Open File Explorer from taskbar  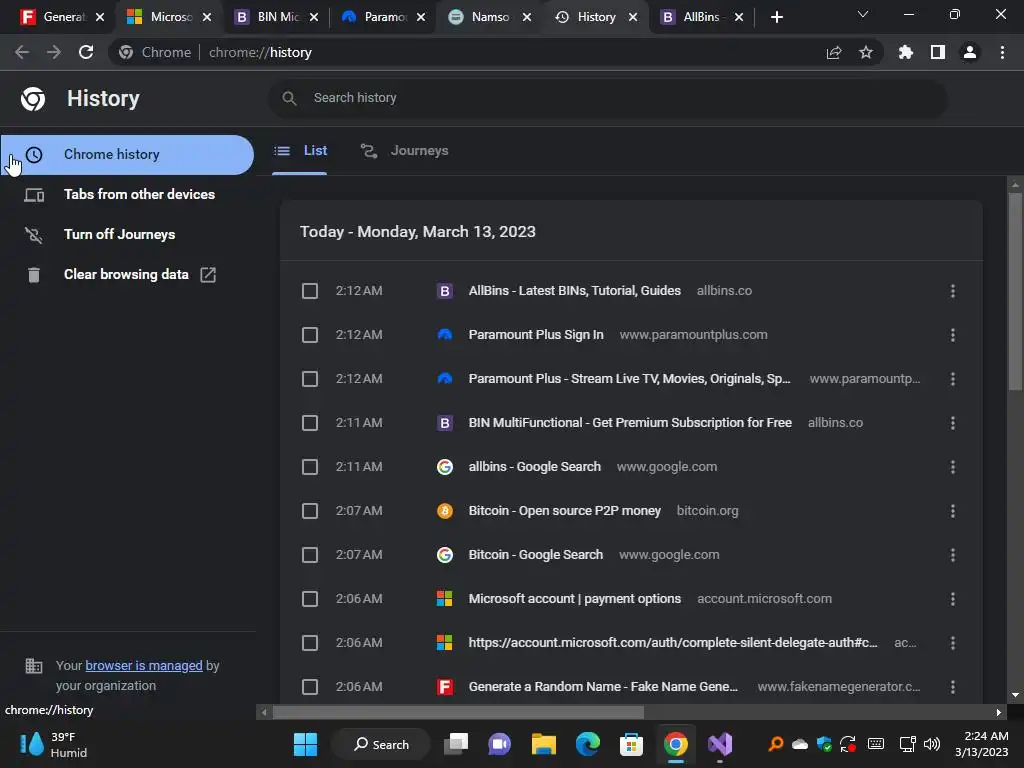tap(543, 744)
